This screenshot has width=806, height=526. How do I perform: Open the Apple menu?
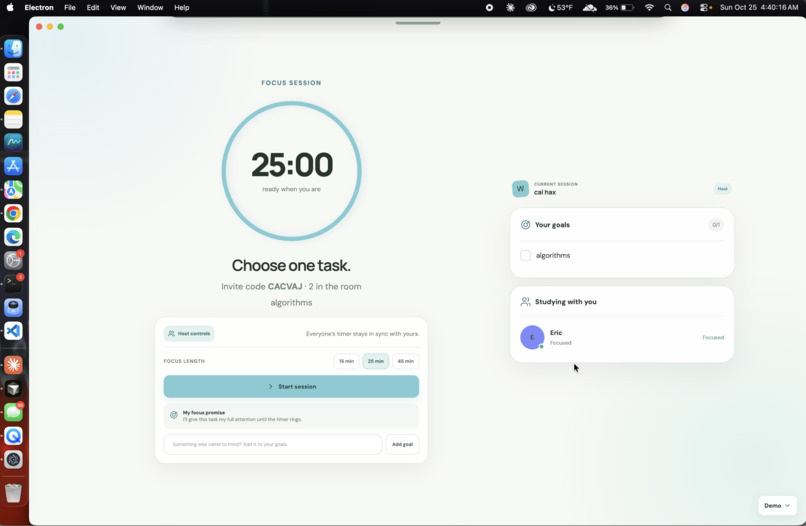pyautogui.click(x=10, y=8)
